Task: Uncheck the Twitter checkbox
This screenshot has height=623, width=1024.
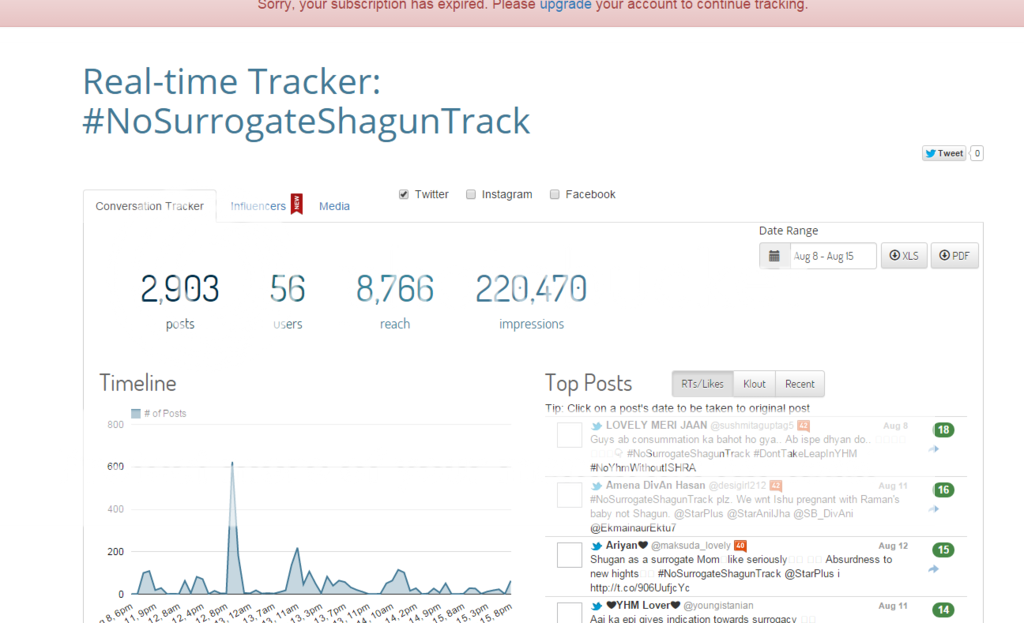Action: point(404,195)
